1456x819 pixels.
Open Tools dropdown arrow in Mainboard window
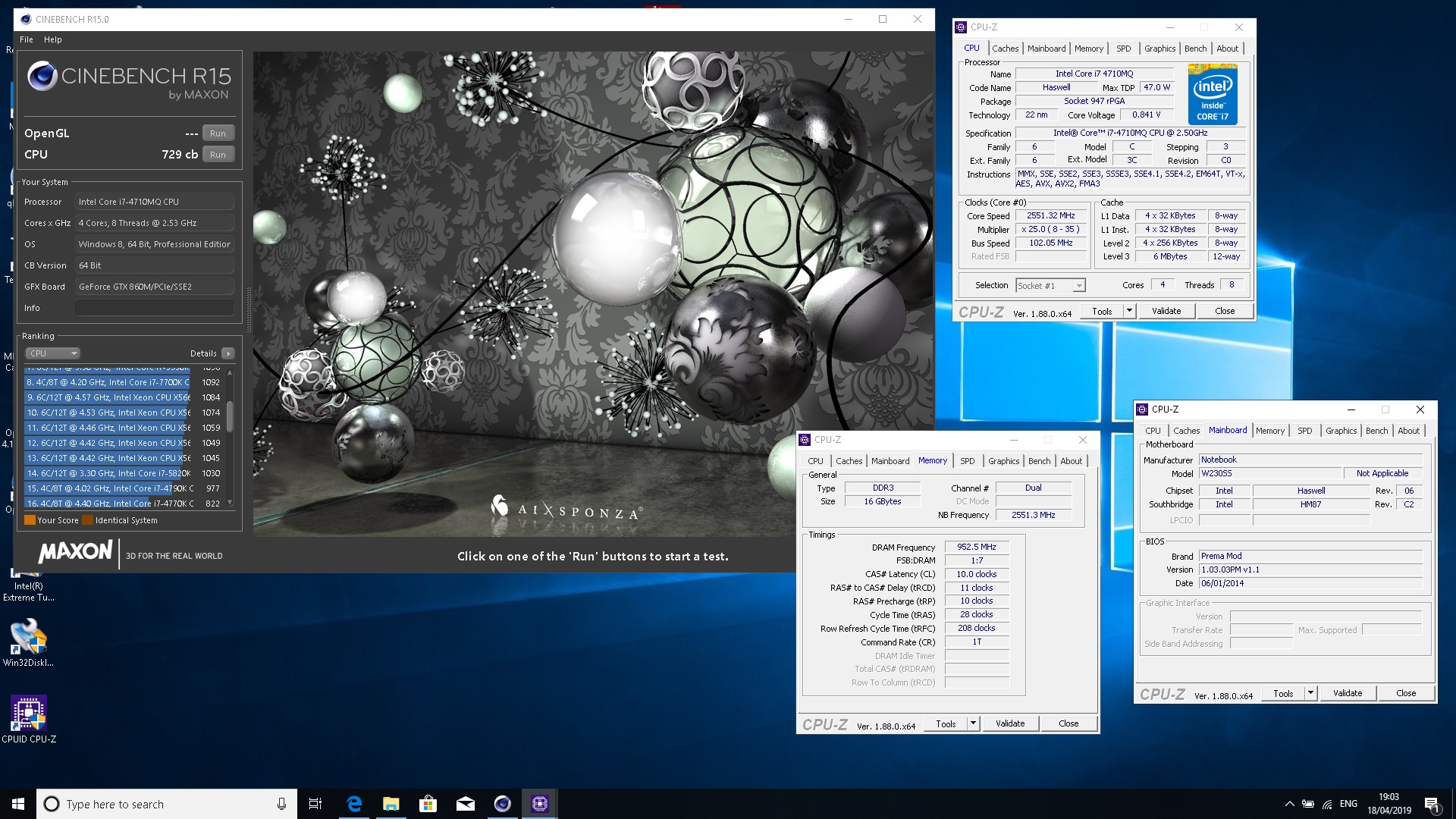point(1310,693)
